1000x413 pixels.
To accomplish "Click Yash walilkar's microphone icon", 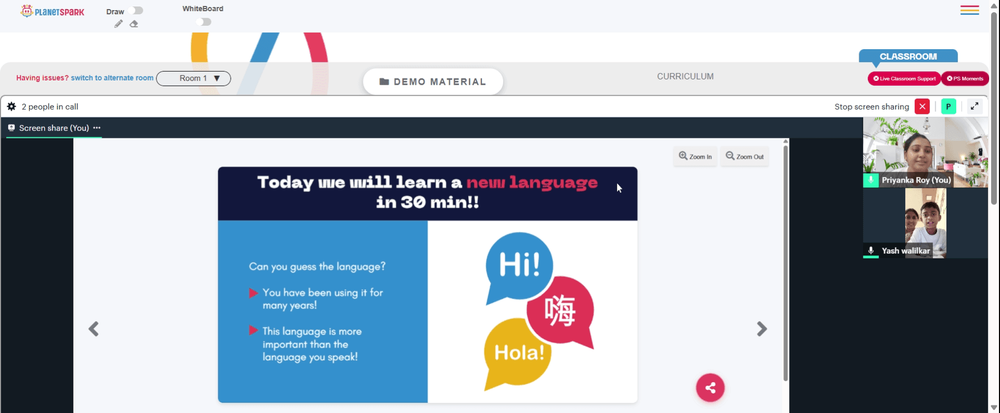I will pos(871,250).
